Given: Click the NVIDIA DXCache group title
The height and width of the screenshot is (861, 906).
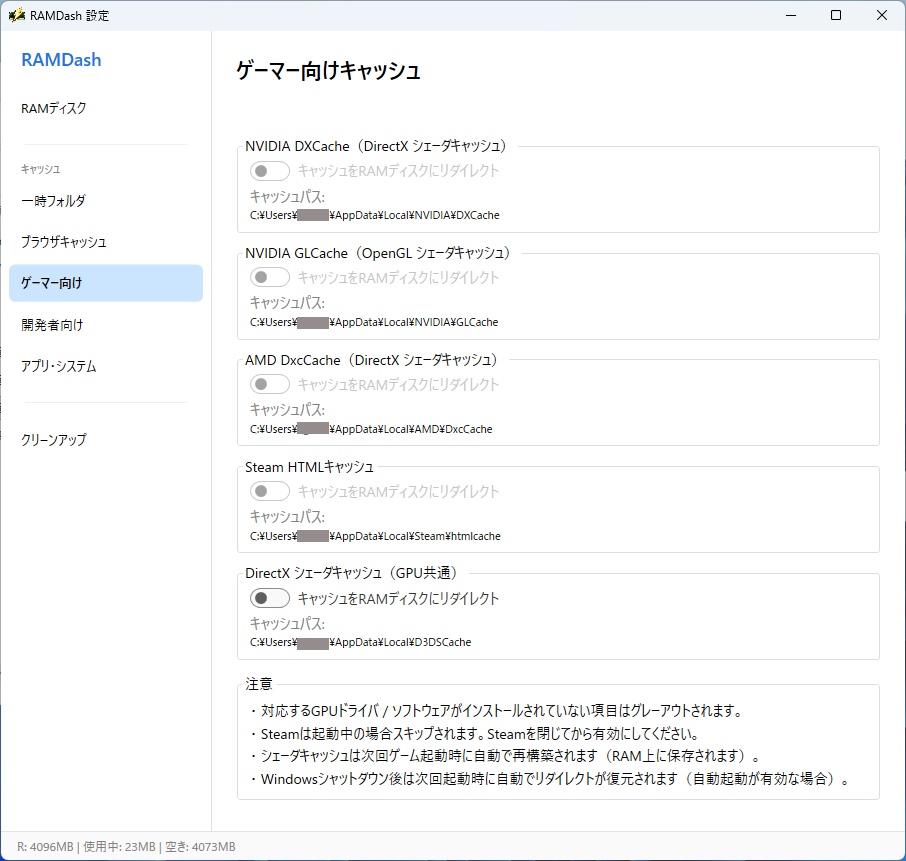Looking at the screenshot, I should coord(376,146).
